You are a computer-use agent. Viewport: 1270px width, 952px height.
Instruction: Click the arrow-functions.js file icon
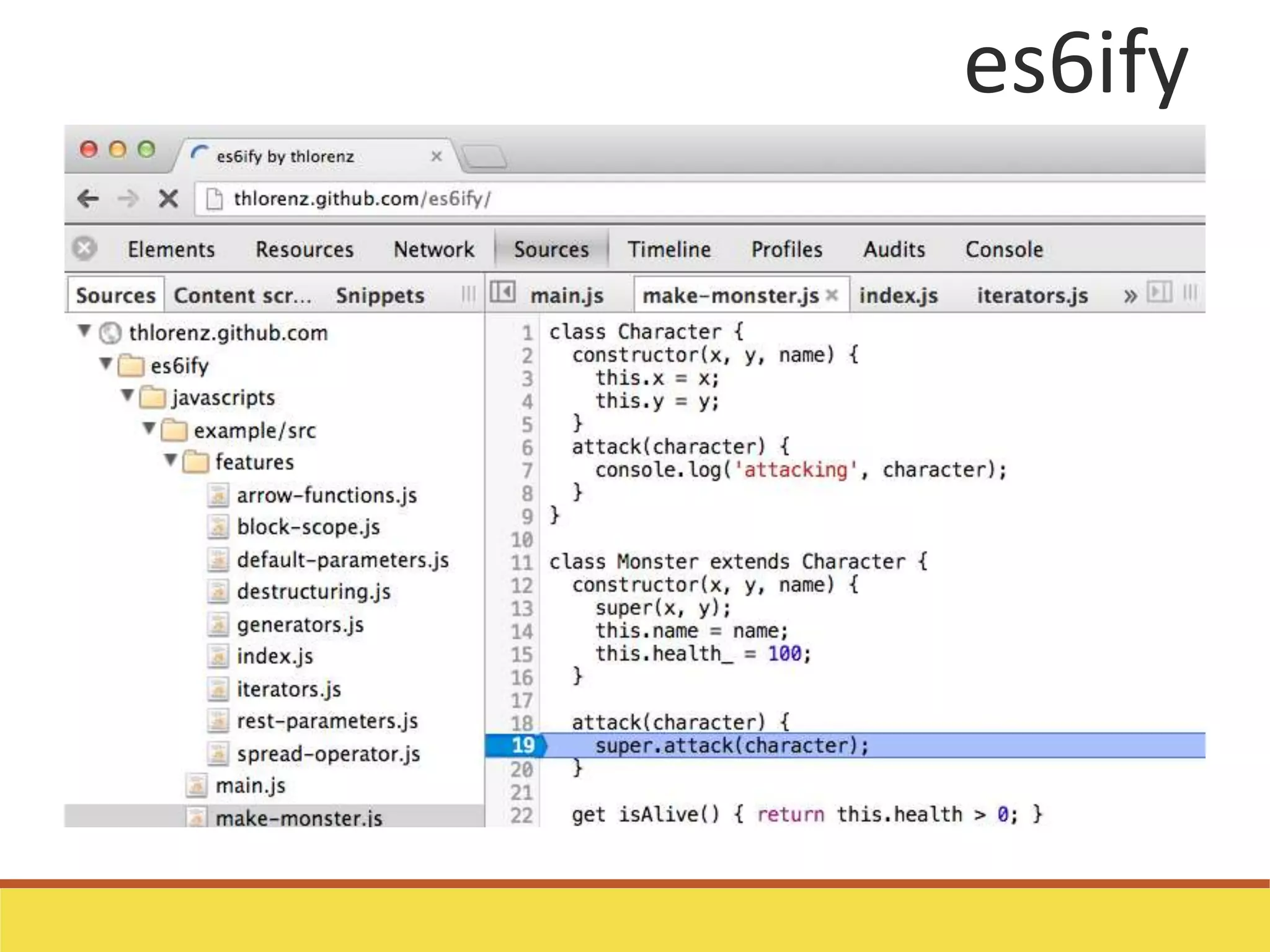[x=218, y=495]
